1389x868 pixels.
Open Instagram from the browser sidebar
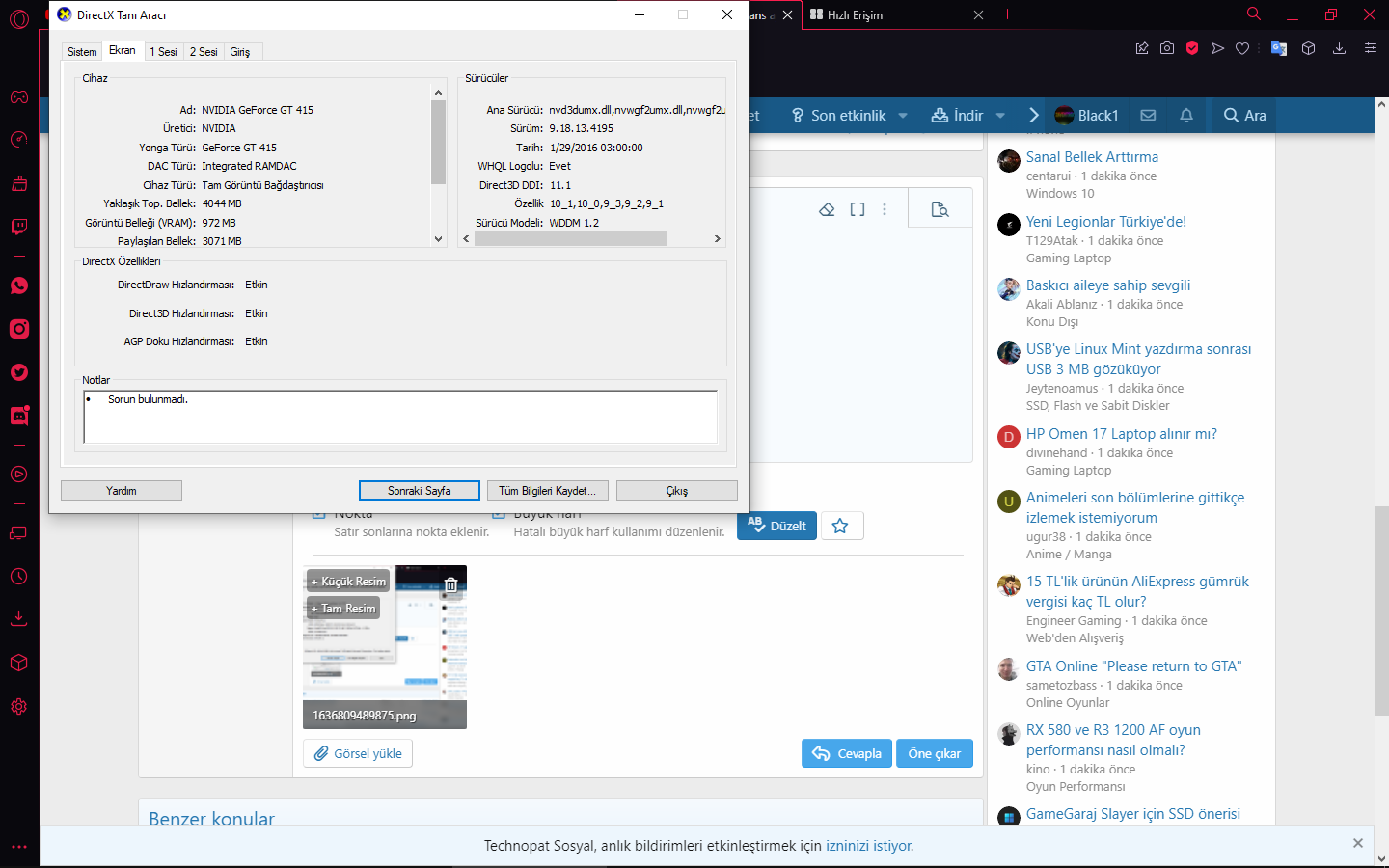(19, 329)
